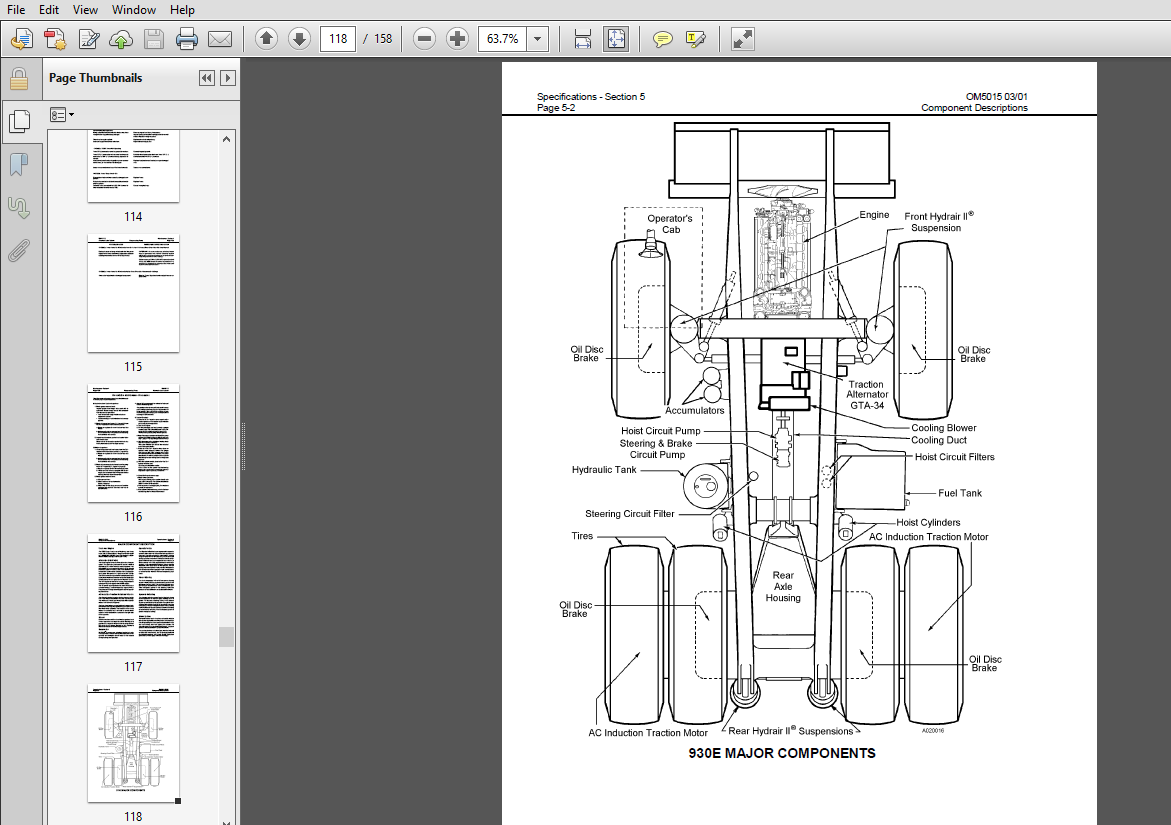This screenshot has height=825, width=1171.
Task: Click the thumbnail panel scrollbar thumb
Action: pyautogui.click(x=226, y=637)
